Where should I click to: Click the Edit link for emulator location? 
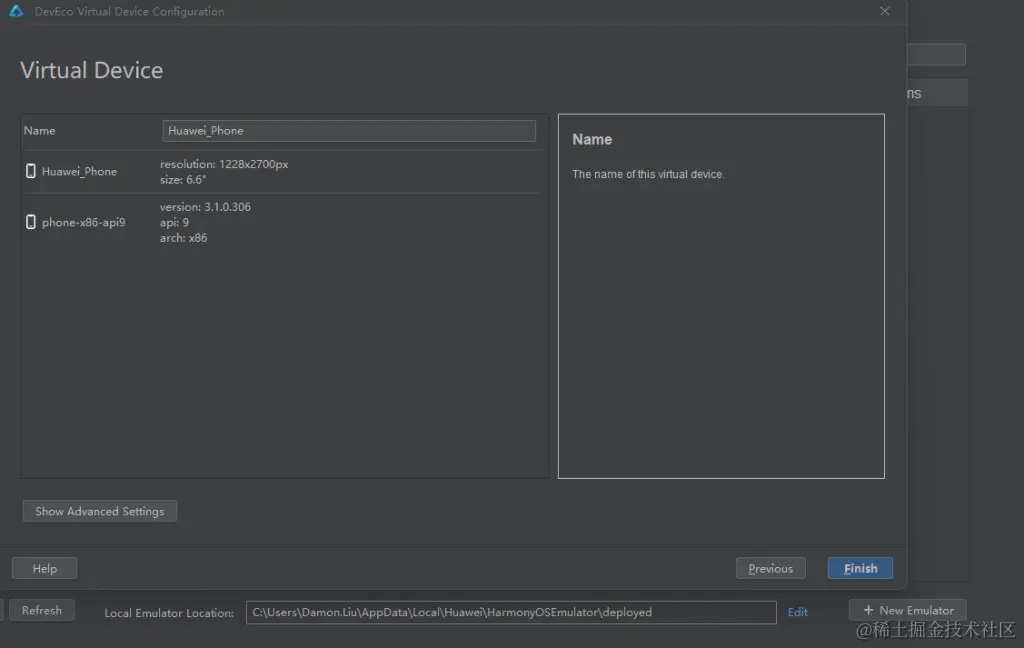(x=797, y=612)
